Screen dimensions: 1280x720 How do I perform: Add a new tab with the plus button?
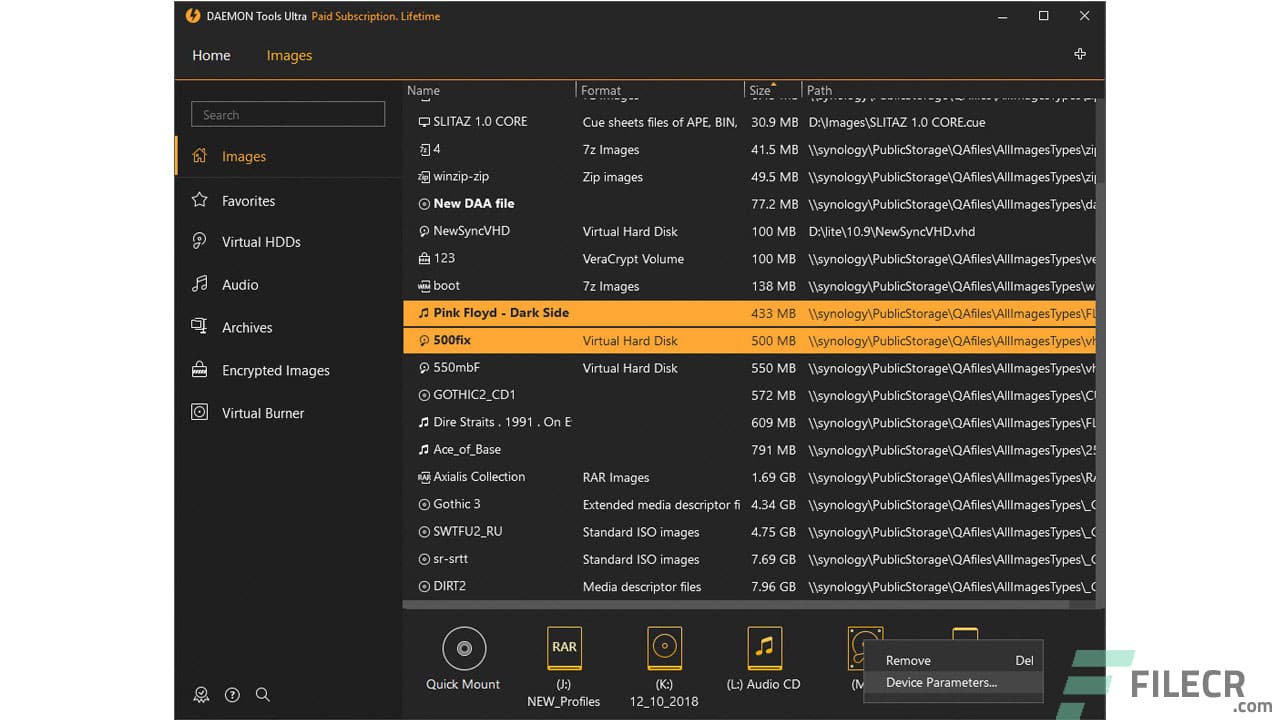point(1080,53)
